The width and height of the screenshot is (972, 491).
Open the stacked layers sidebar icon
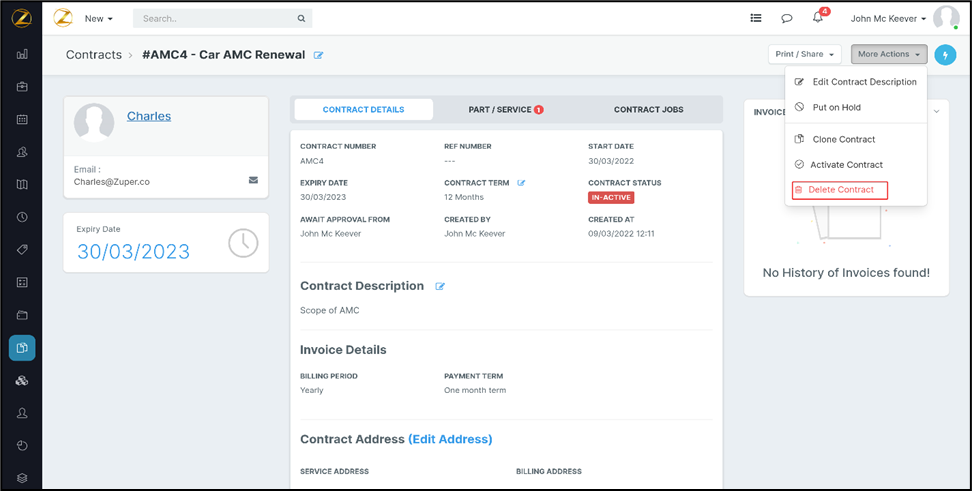coord(22,478)
